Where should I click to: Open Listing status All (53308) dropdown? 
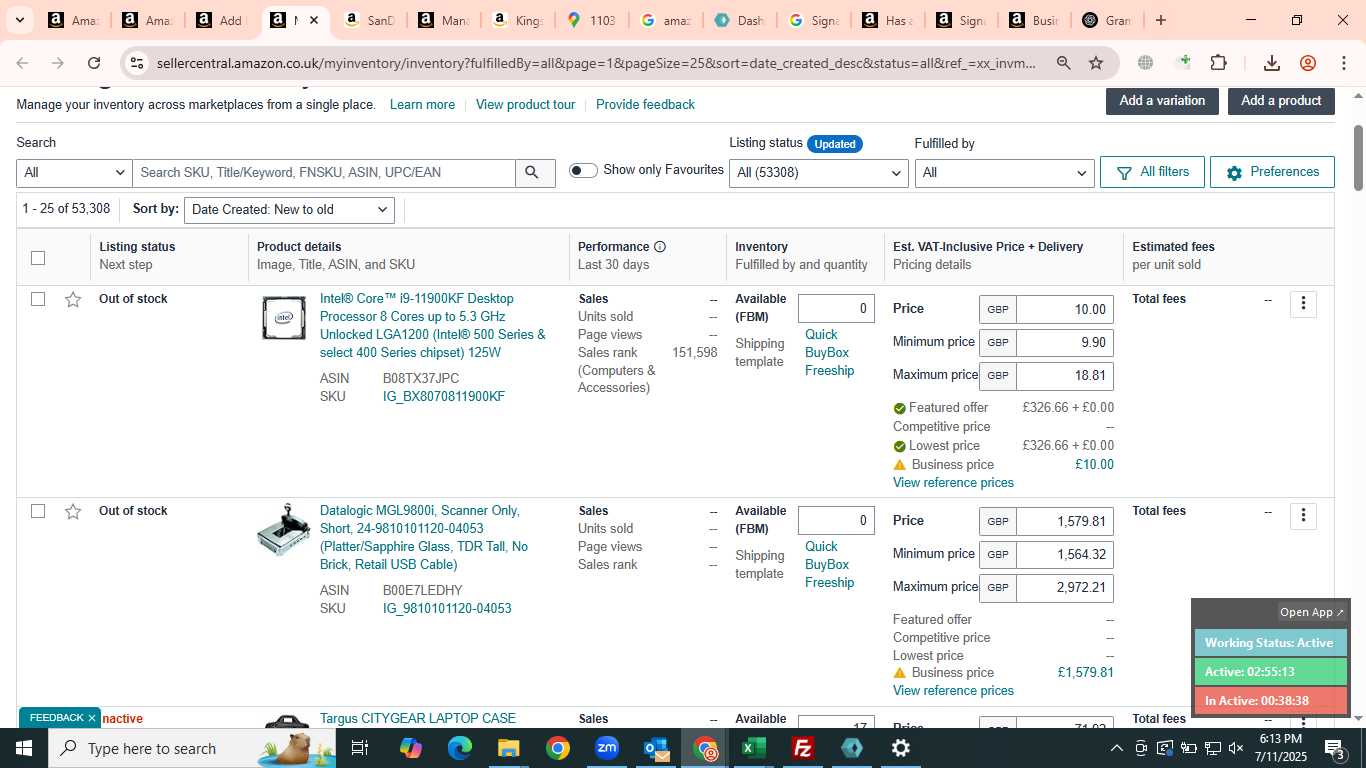click(819, 173)
